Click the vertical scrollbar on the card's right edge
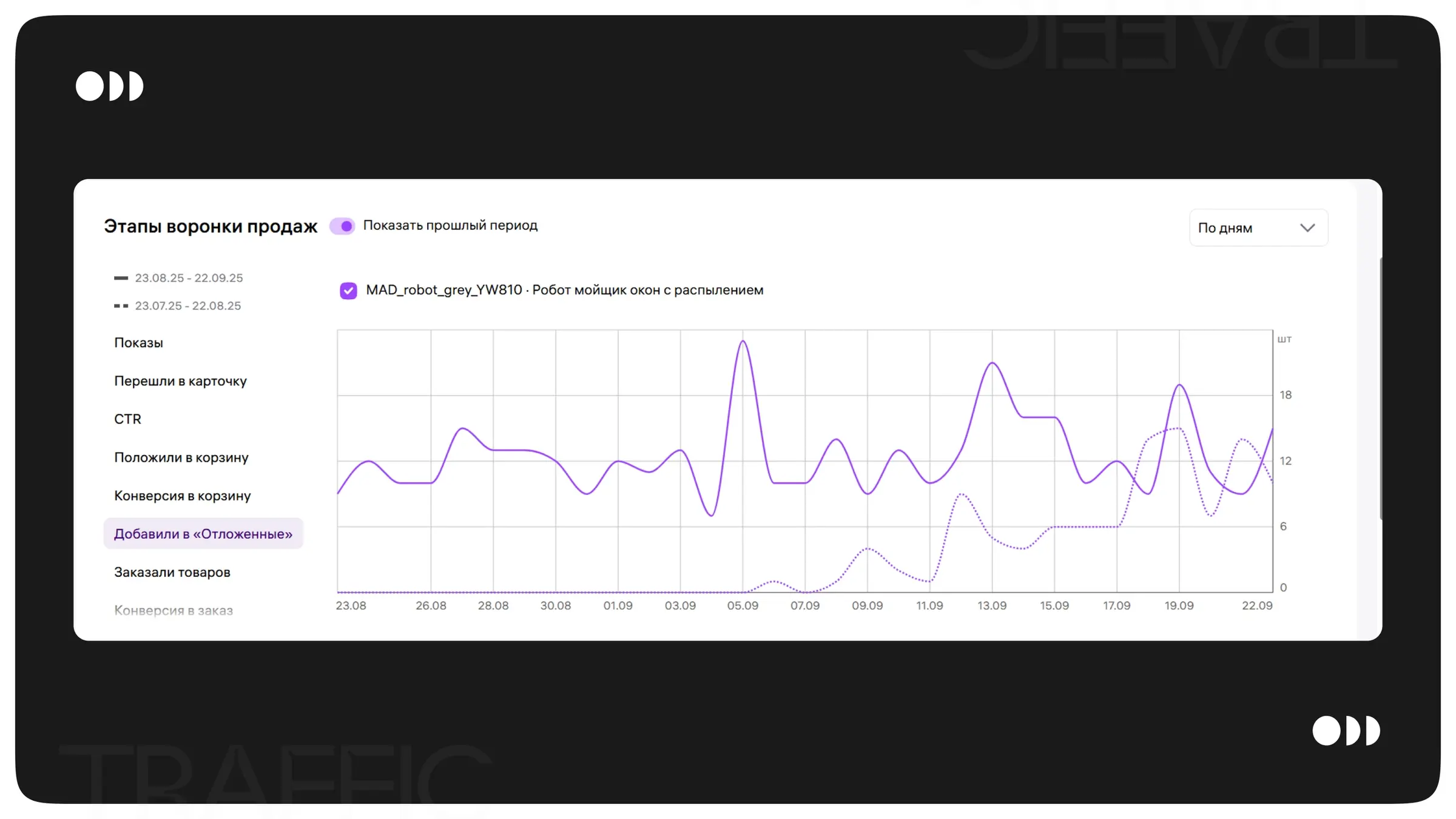The width and height of the screenshot is (1456, 819). (x=1381, y=388)
